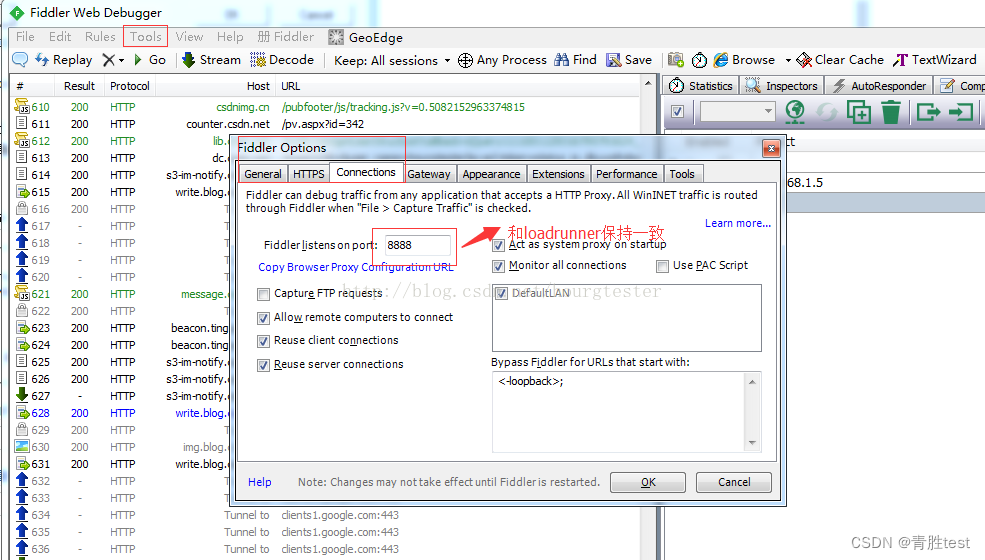Switch to the General options tab
Viewport: 985px width, 560px height.
263,173
